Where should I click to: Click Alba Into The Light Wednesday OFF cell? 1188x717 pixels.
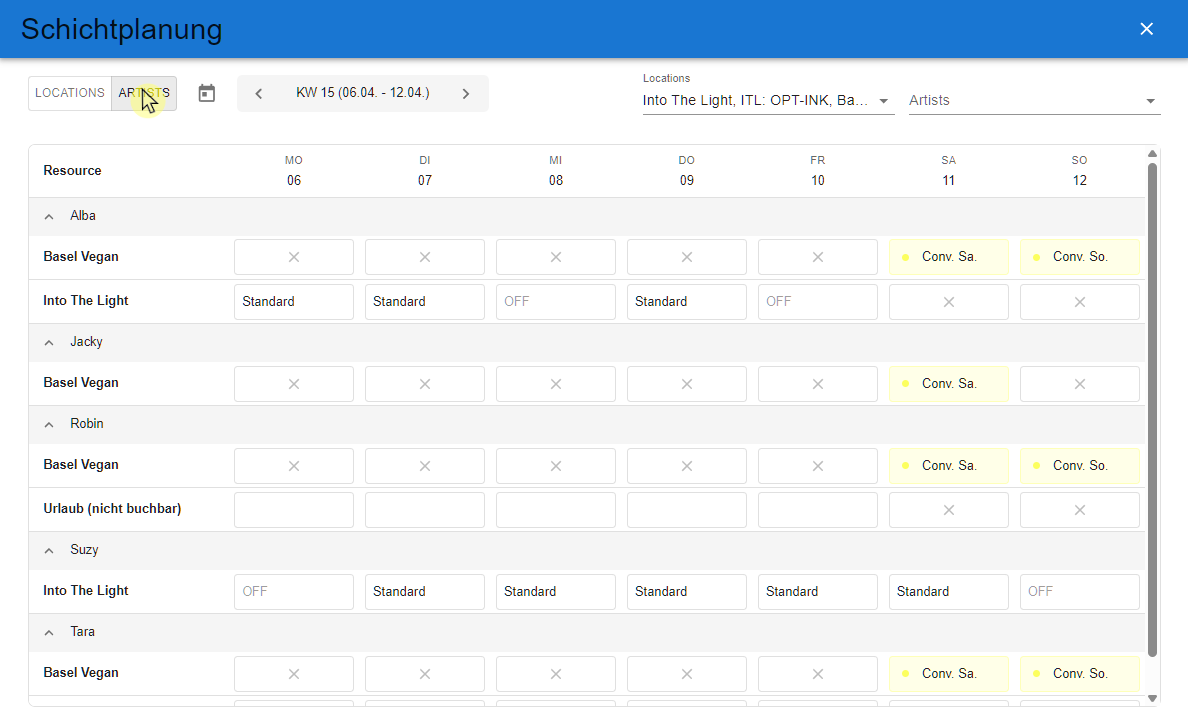556,302
